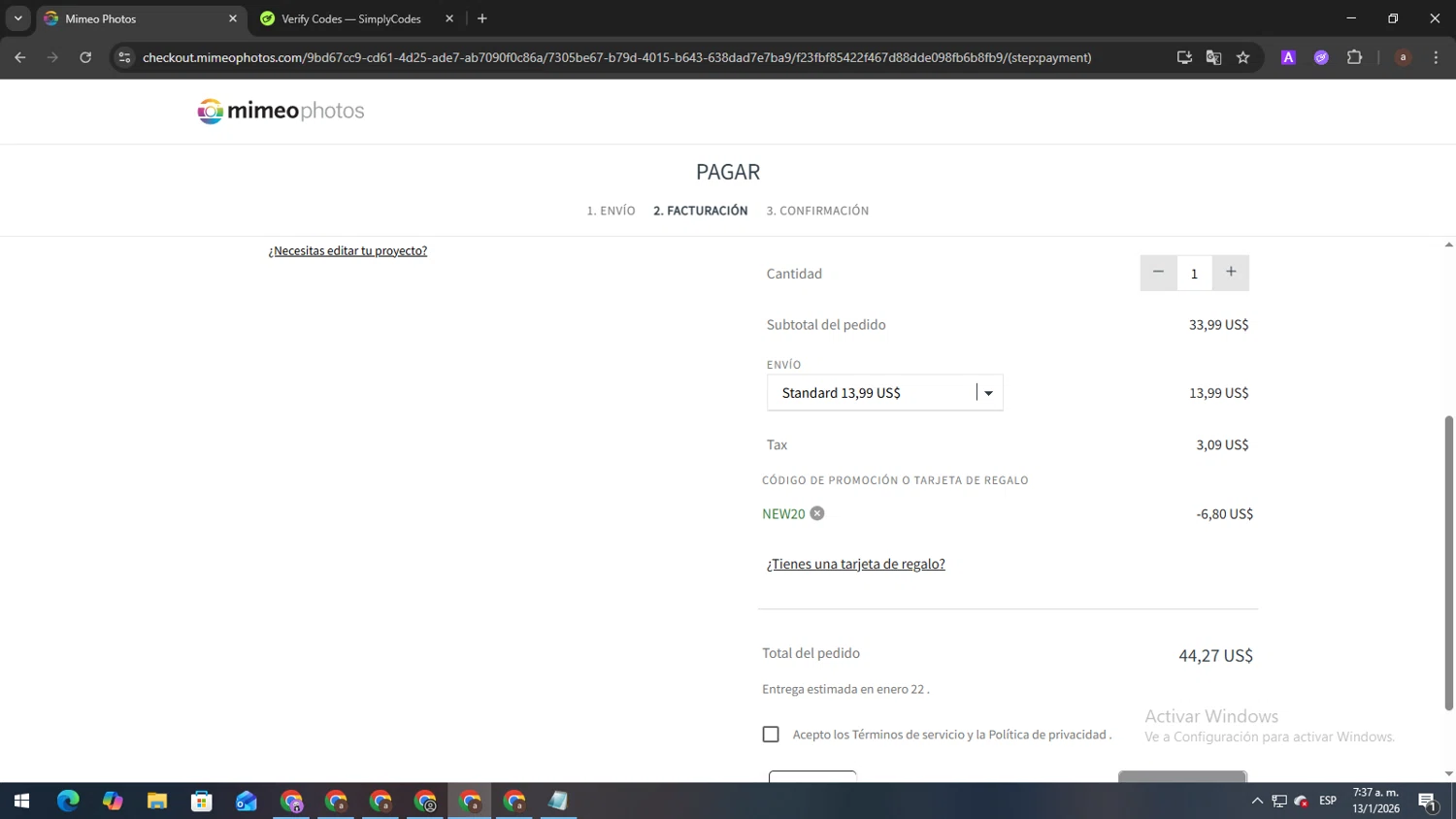
Task: Go to the 1. ENVÍO step
Action: [611, 211]
